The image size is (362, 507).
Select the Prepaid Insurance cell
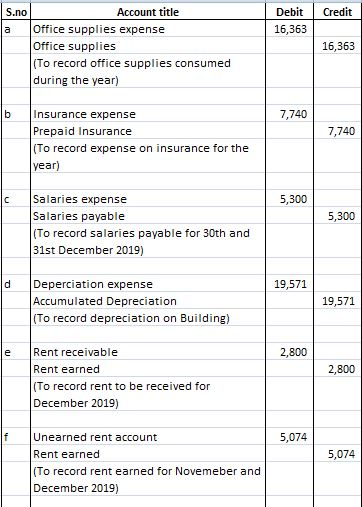pyautogui.click(x=148, y=131)
